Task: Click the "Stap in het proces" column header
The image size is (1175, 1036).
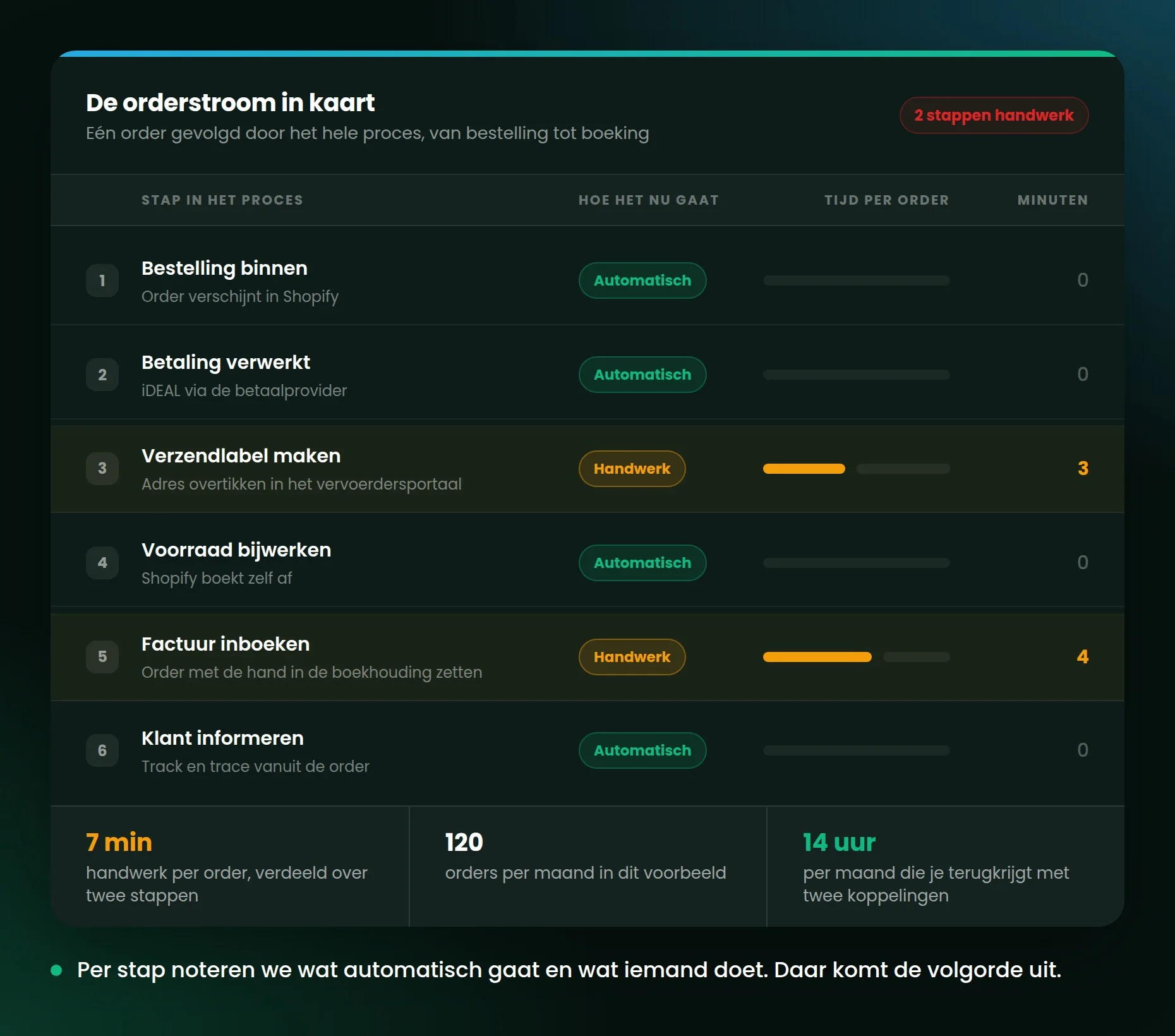Action: click(x=222, y=200)
